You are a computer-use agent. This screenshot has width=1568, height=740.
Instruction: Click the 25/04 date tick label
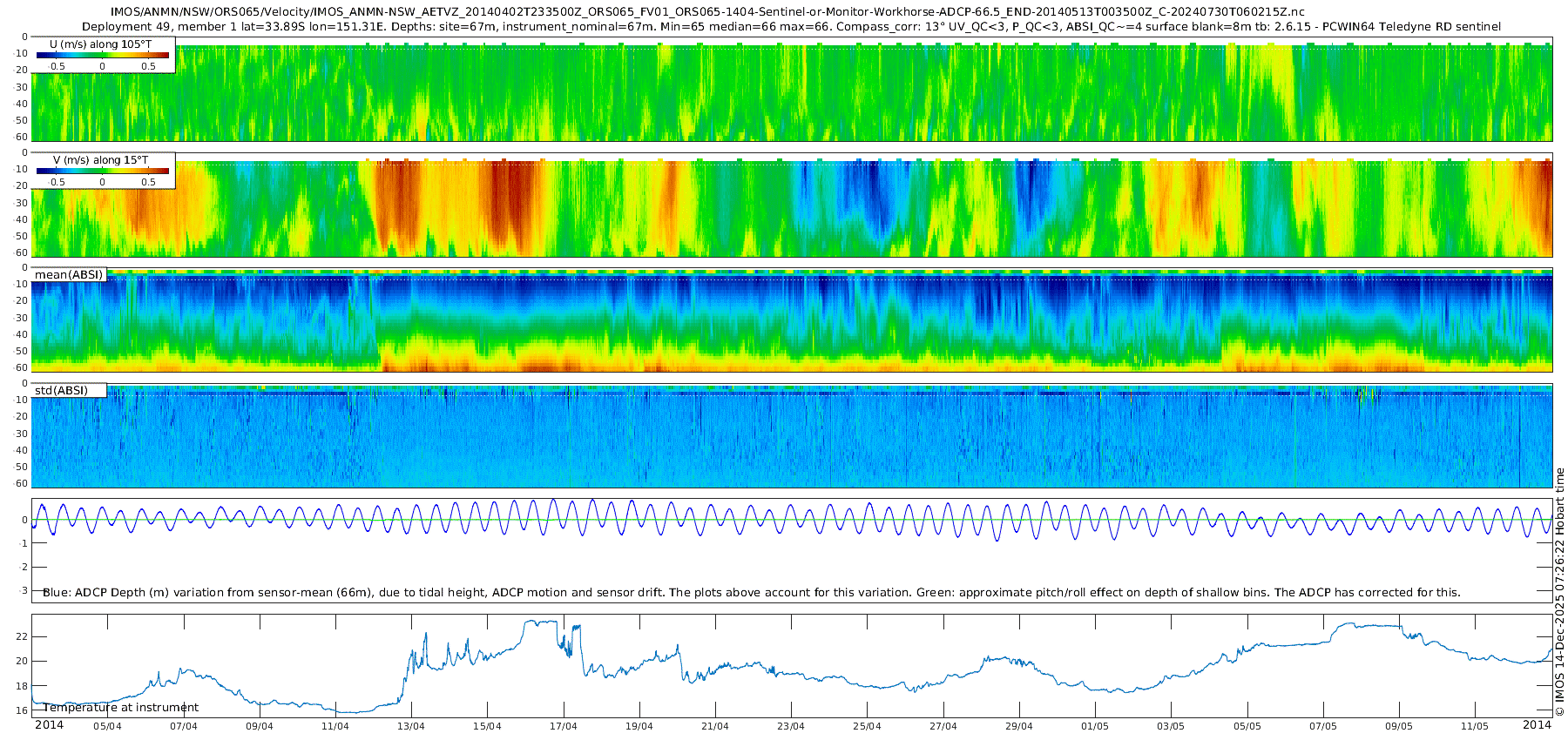tap(867, 726)
